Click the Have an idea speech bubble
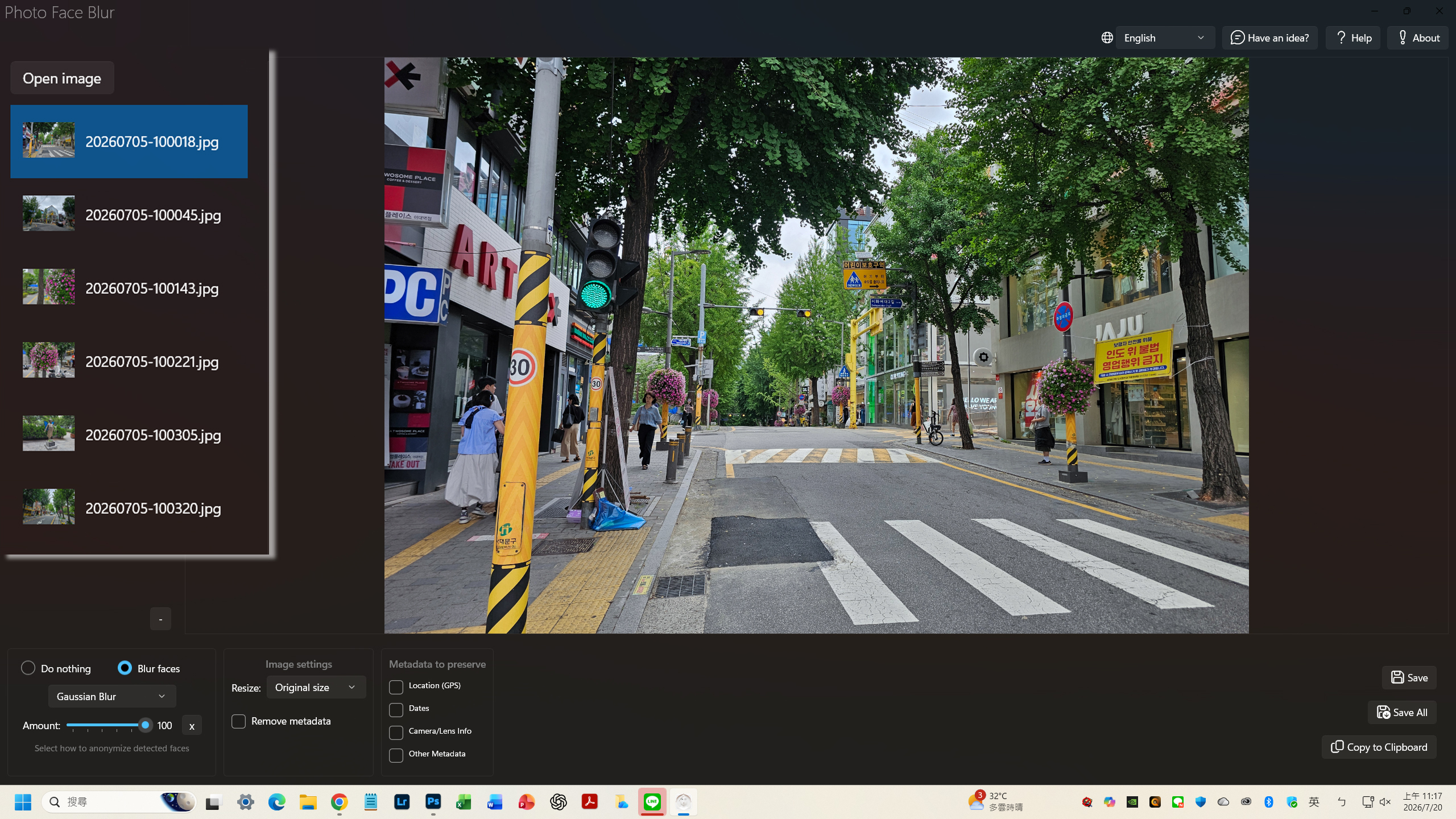Screen dimensions: 1456x819 1237,38
